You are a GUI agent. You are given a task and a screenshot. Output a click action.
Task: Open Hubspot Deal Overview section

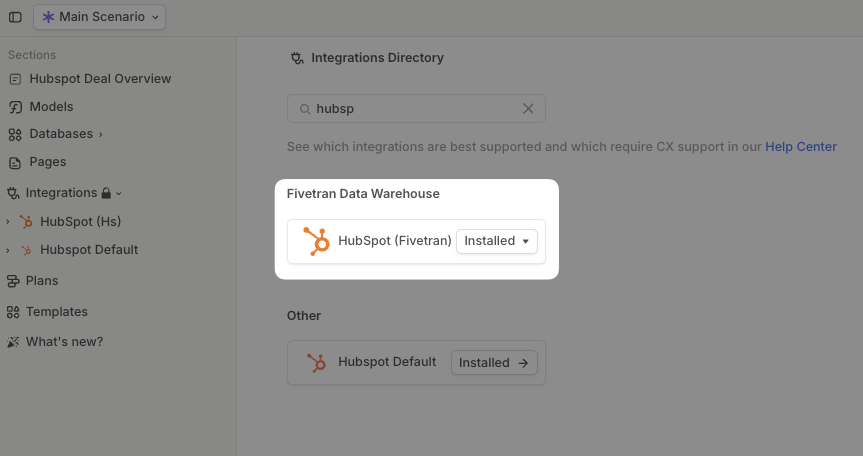click(x=100, y=79)
